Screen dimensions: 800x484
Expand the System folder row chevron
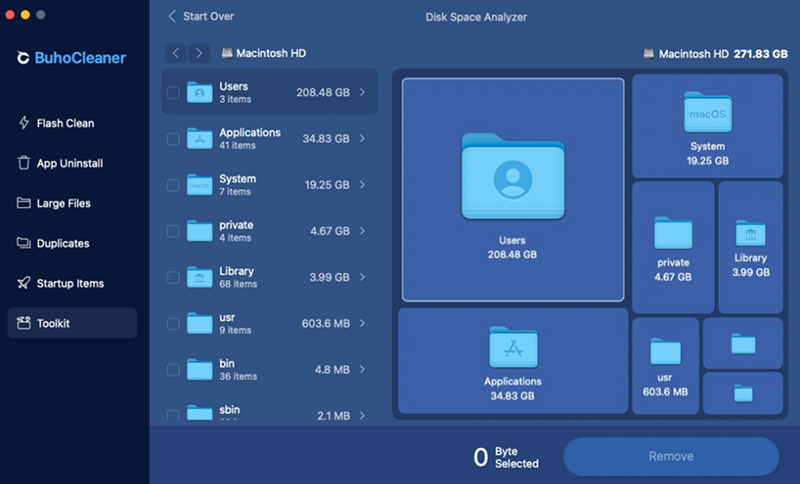click(362, 185)
